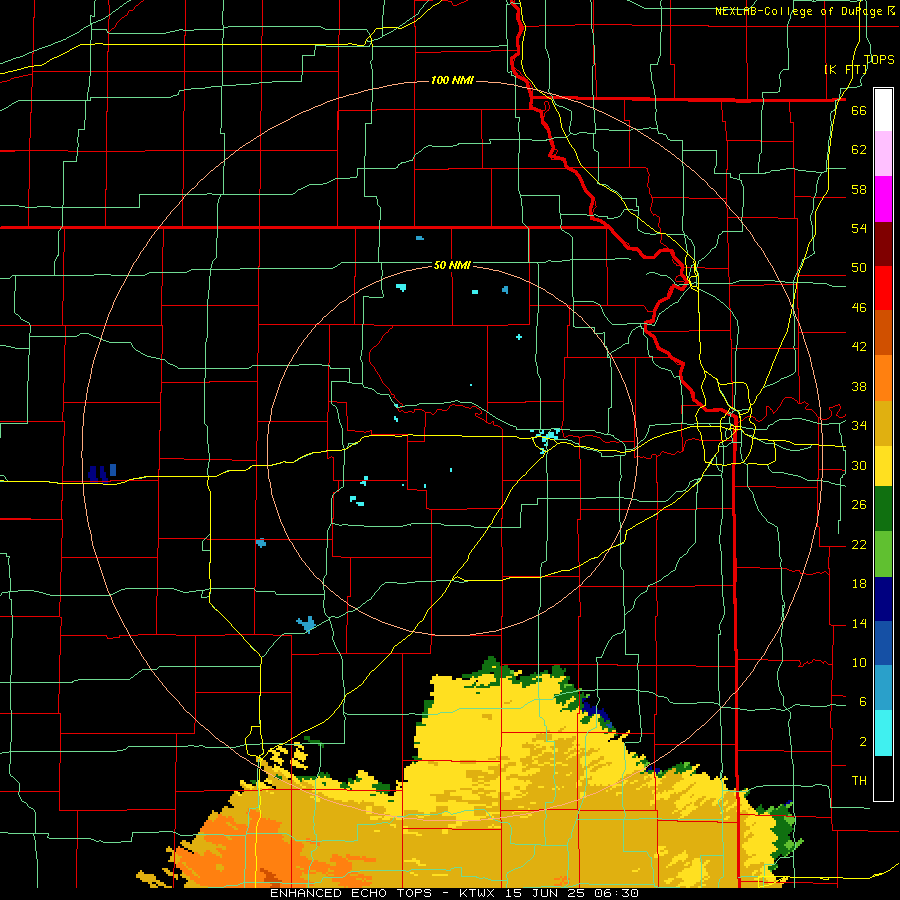Pick the sky blue legend swatch
900x900 pixels.
pos(883,687)
